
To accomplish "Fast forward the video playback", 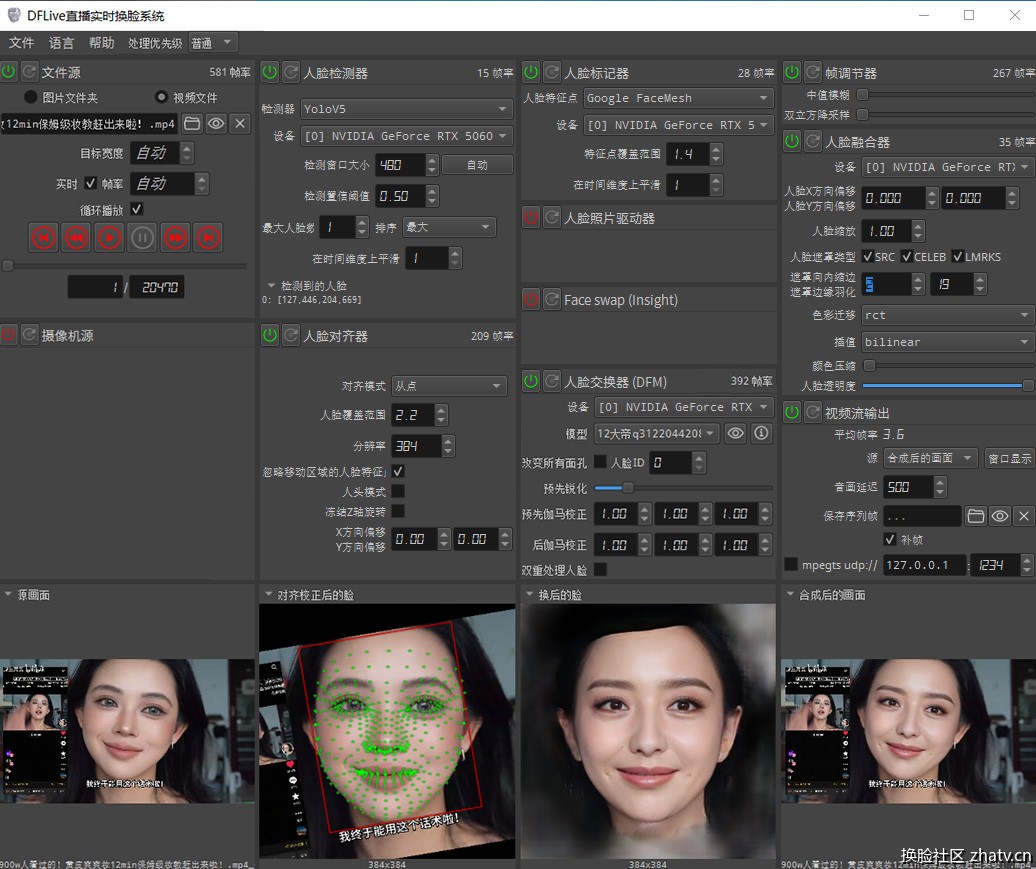I will (175, 237).
